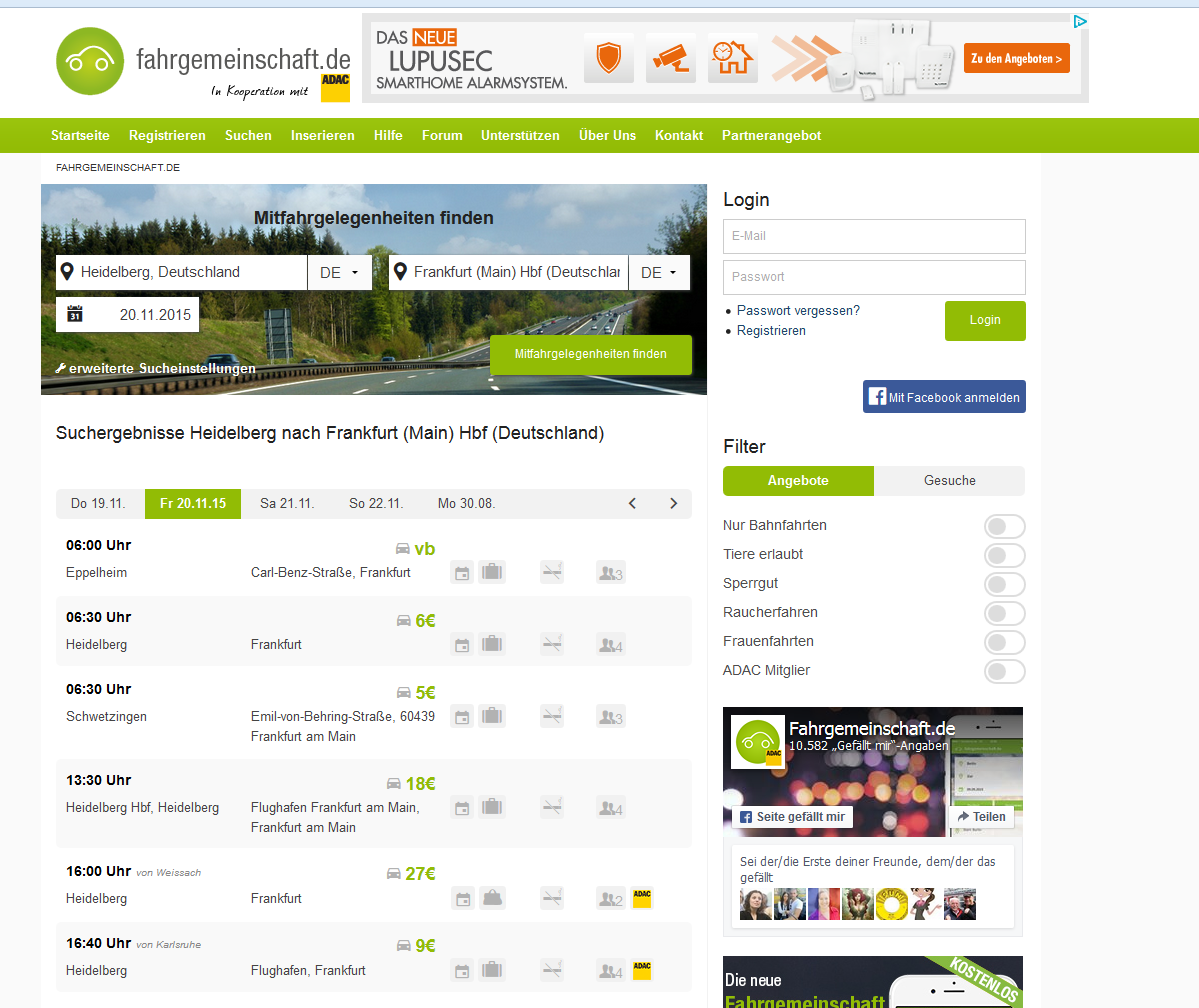Click the luggage icon in the 06:00 Uhr Eppelheim row
This screenshot has height=1008, width=1199.
[x=492, y=572]
